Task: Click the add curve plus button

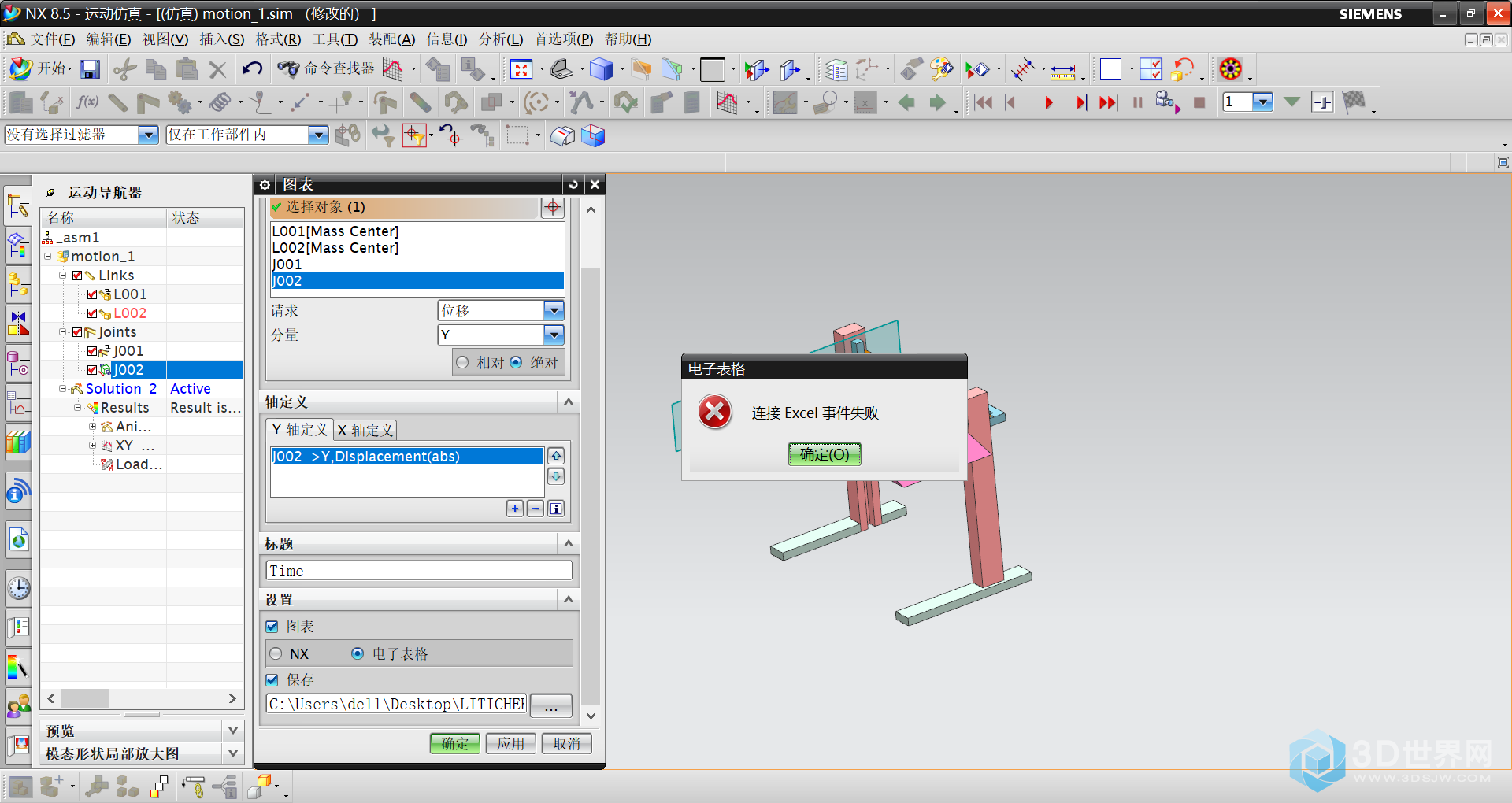Action: click(x=515, y=509)
